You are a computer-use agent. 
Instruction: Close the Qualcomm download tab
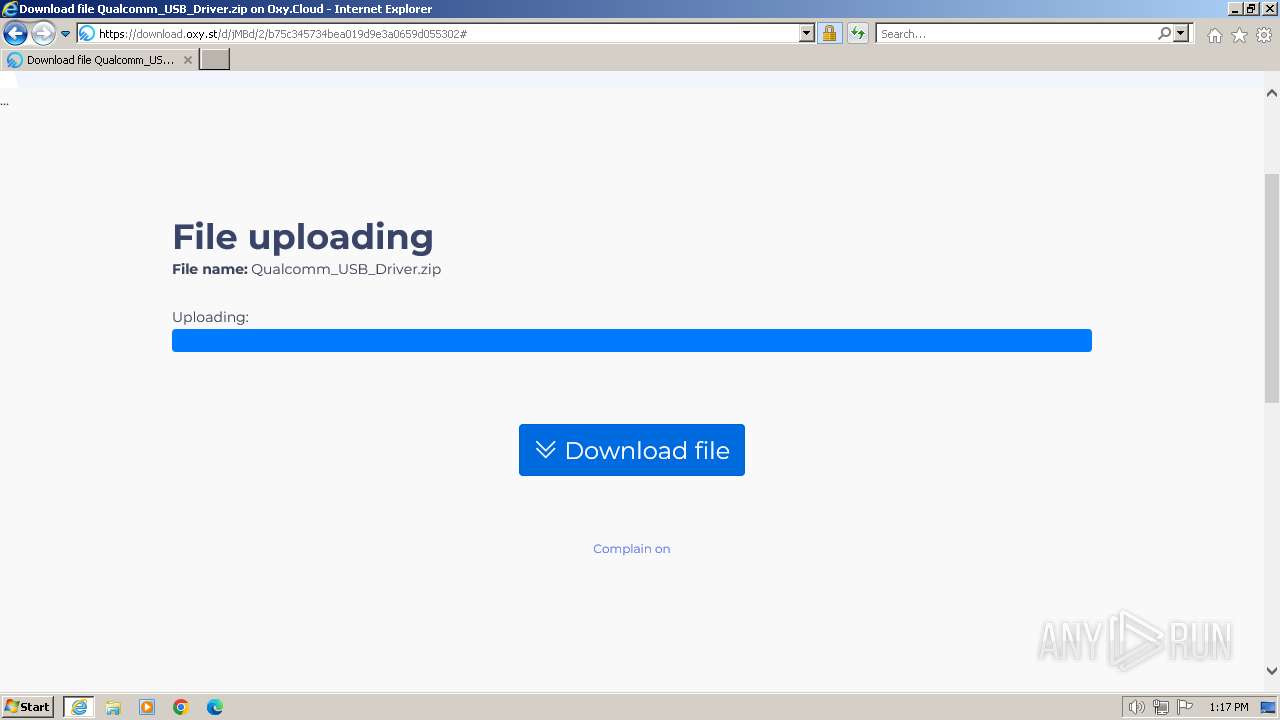point(187,60)
